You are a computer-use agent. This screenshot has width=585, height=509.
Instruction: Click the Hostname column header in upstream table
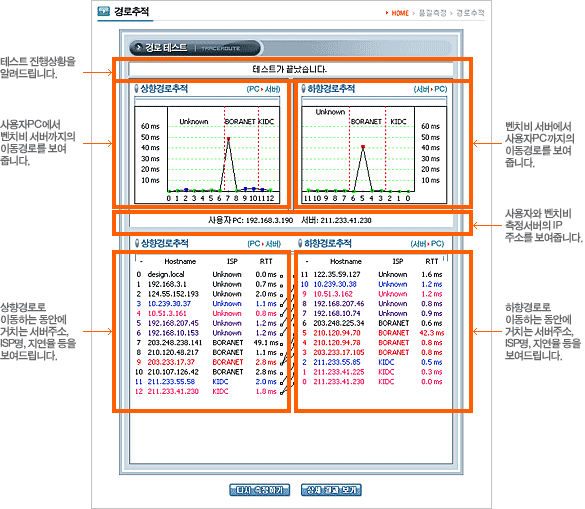click(180, 262)
